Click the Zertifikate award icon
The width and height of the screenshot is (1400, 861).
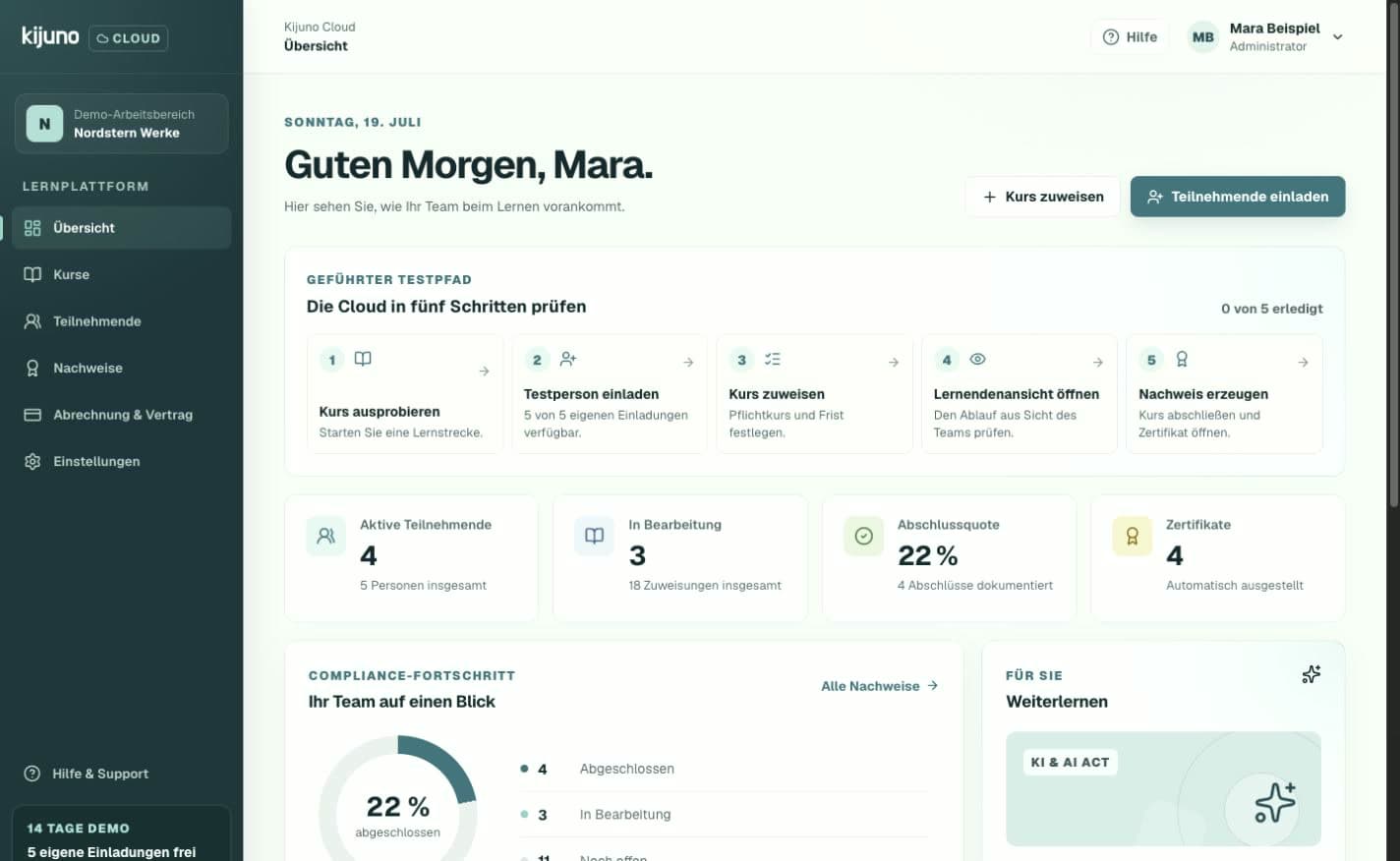pos(1132,536)
